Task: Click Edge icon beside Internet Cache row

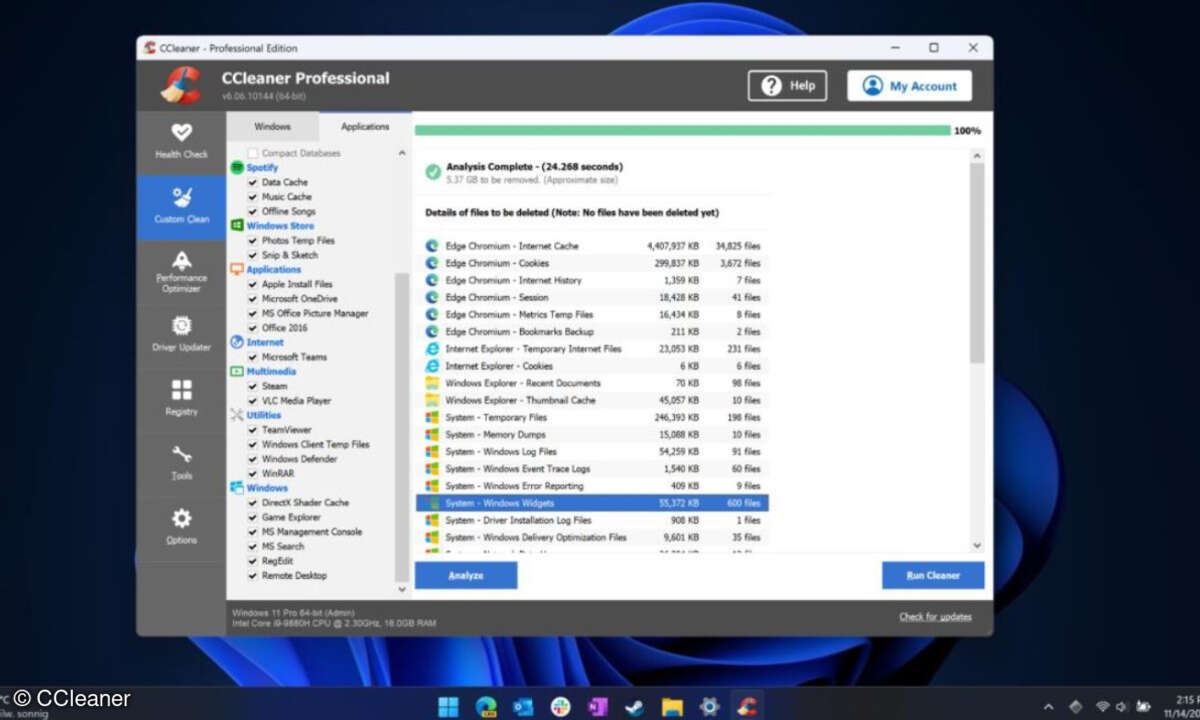Action: [x=432, y=246]
